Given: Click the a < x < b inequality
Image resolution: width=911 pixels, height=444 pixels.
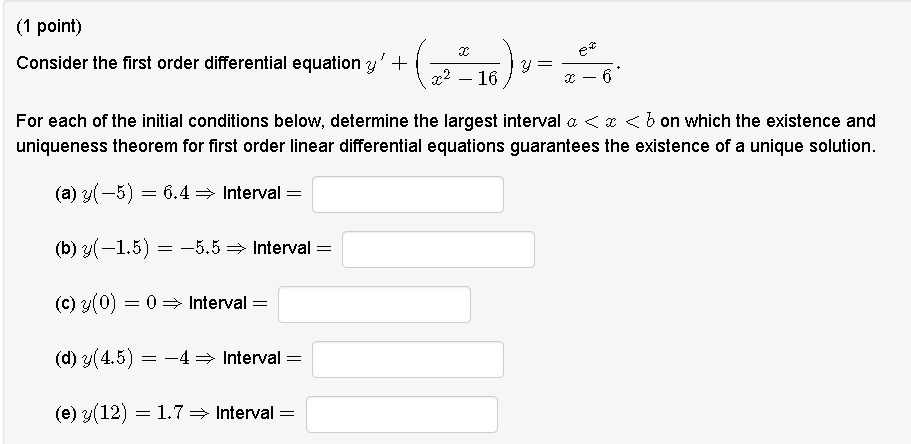Looking at the screenshot, I should coord(610,121).
